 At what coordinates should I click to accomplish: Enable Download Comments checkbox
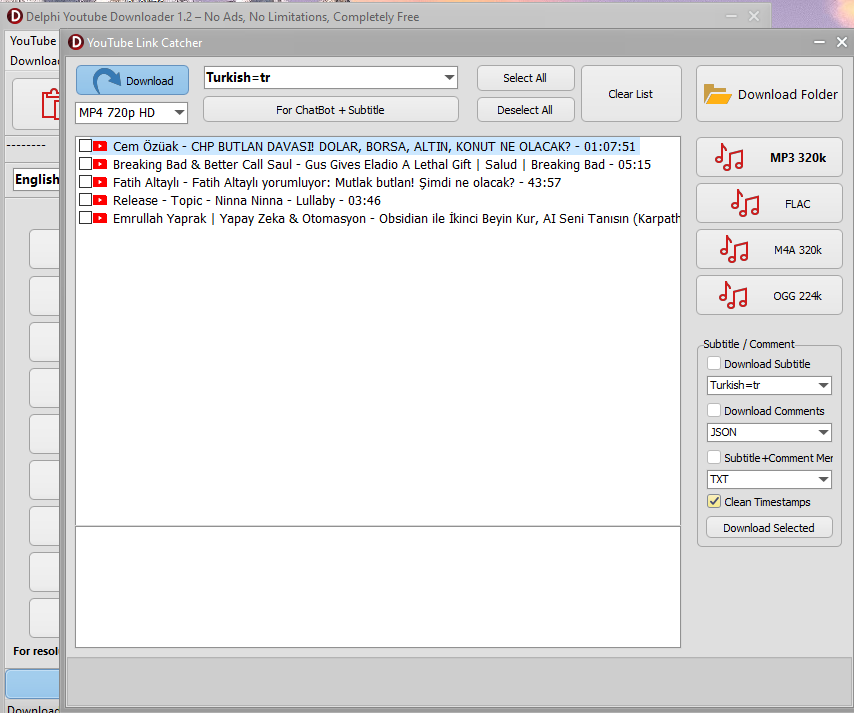tap(714, 410)
